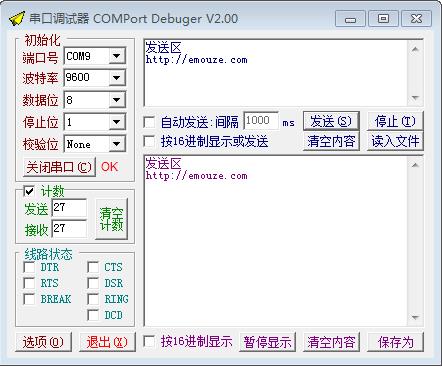442x367 pixels.
Task: Minimize the COMPort Debuger window
Action: coord(350,18)
